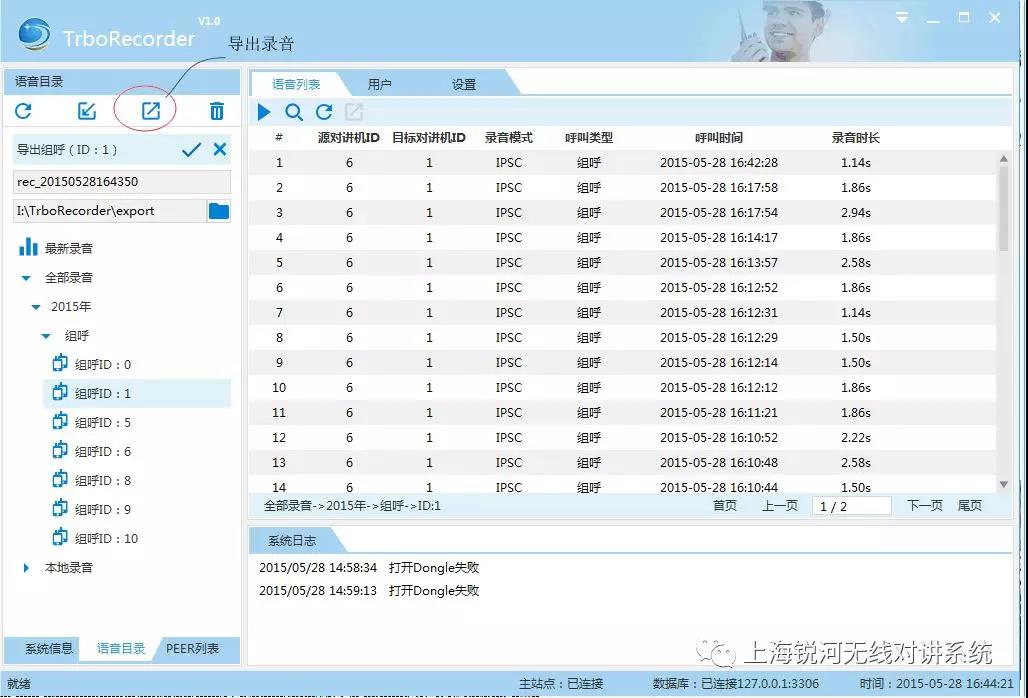
Task: Click the trash delete icon
Action: pos(216,111)
